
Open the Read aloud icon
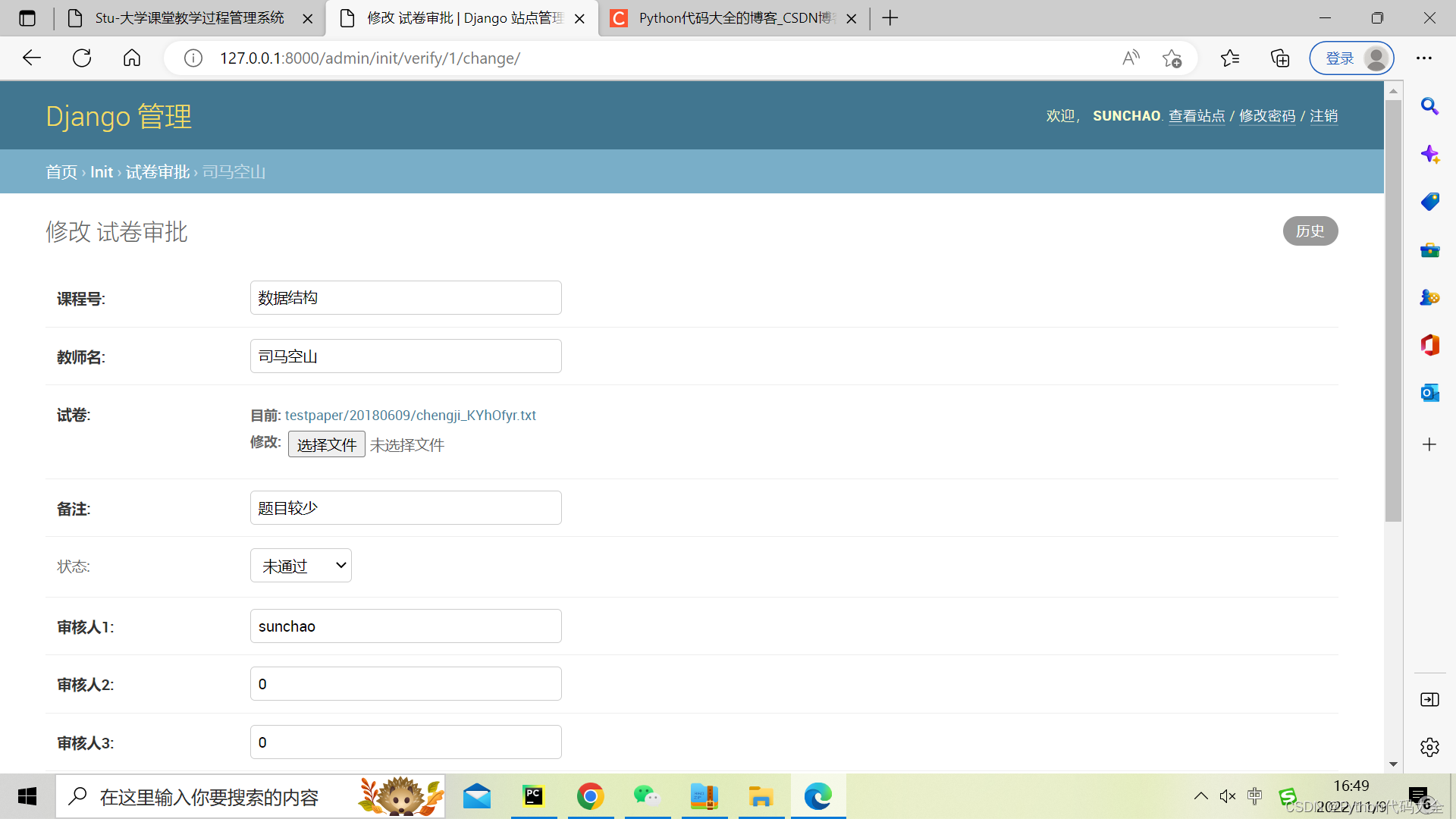(x=1131, y=58)
